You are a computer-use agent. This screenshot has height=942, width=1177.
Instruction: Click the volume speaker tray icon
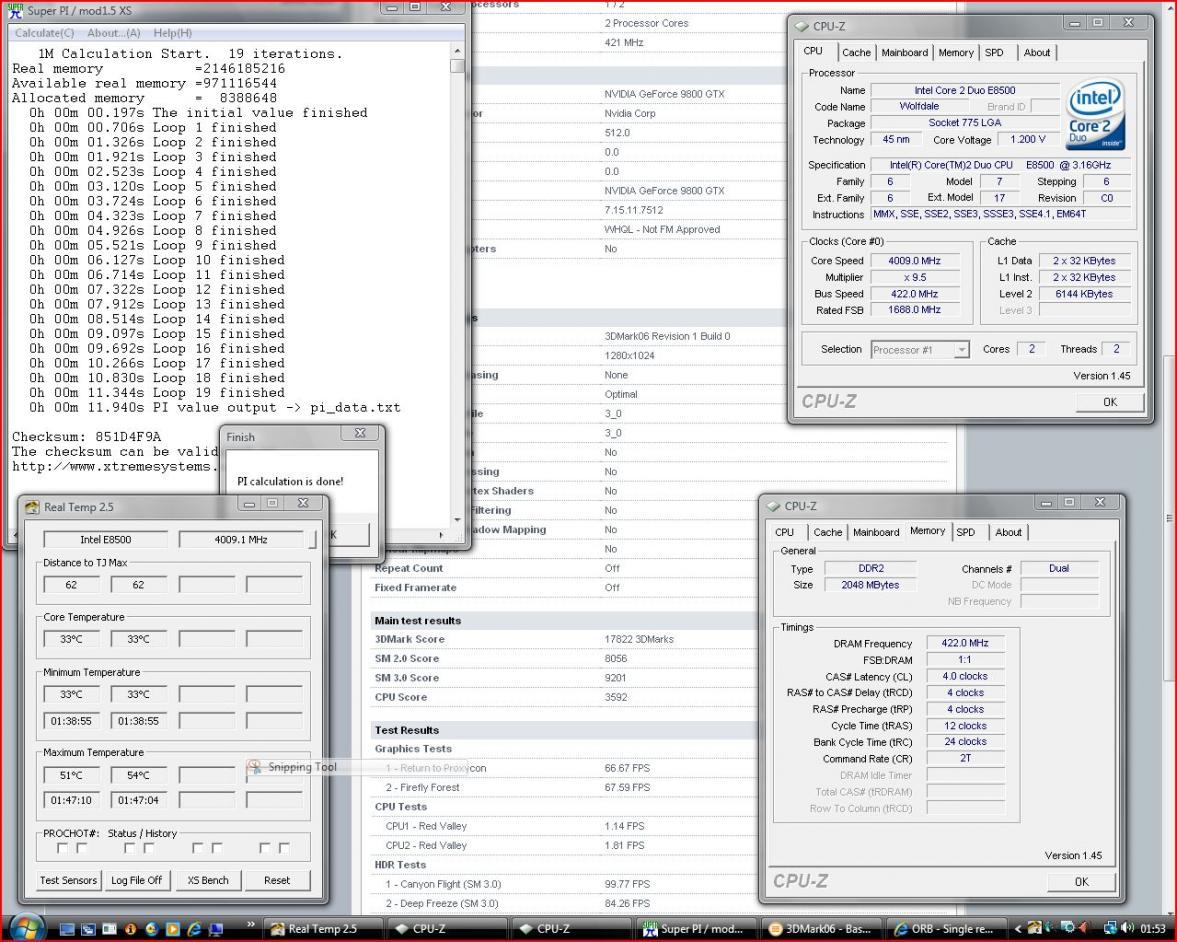coord(1125,928)
